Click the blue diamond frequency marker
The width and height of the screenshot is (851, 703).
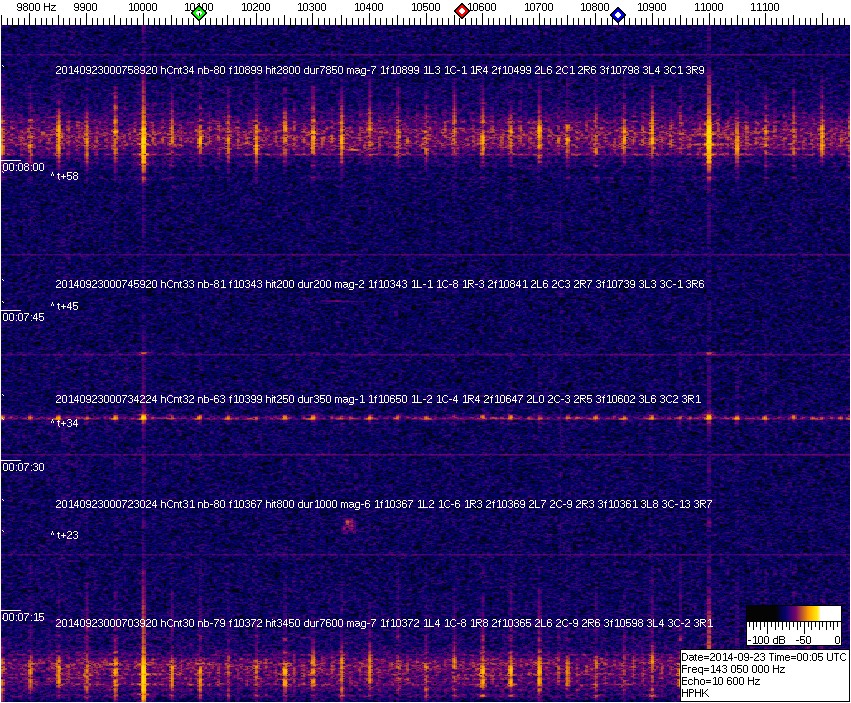click(618, 15)
